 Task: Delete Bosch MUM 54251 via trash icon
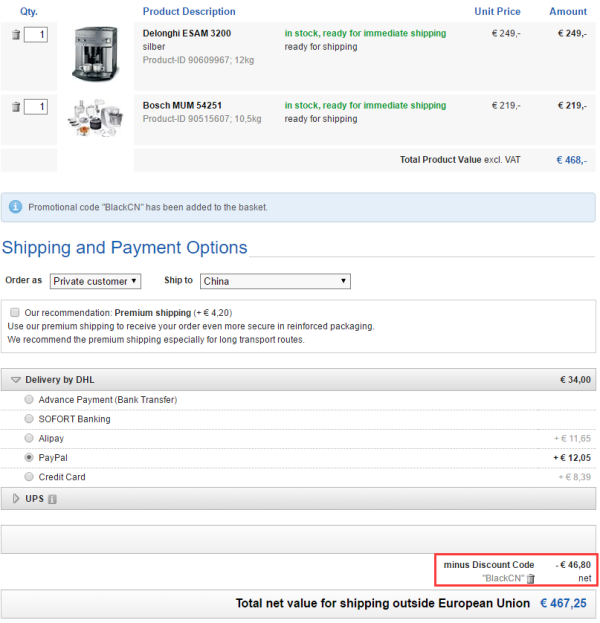pos(16,106)
